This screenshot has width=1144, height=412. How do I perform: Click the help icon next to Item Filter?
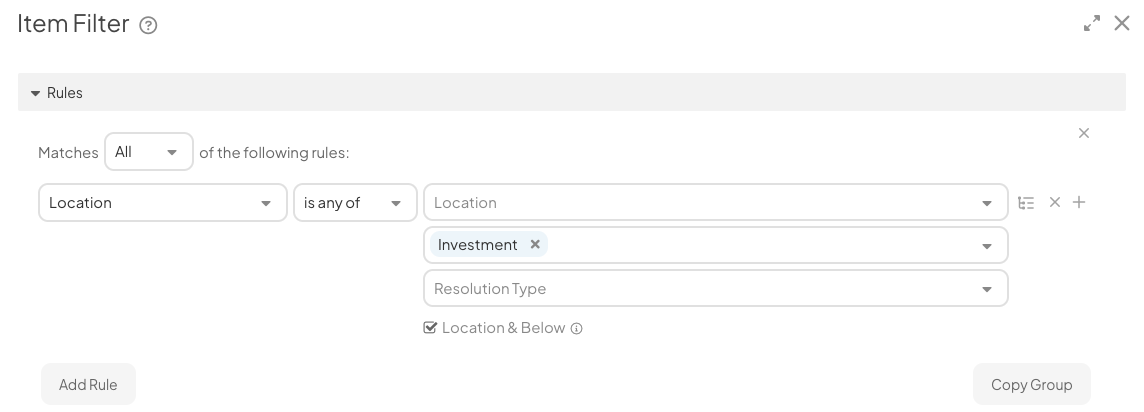click(148, 26)
